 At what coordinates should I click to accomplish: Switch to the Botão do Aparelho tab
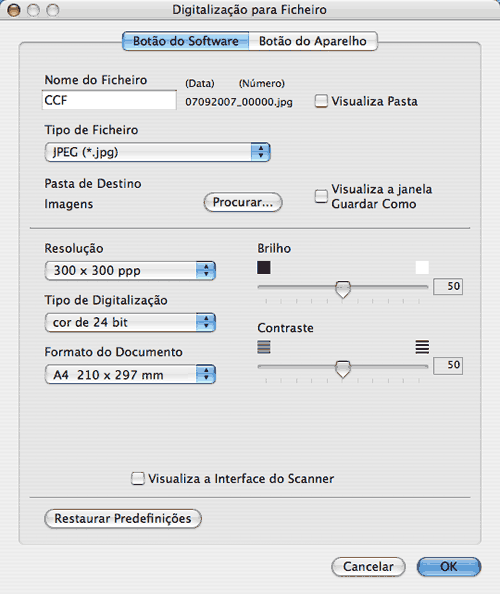313,41
